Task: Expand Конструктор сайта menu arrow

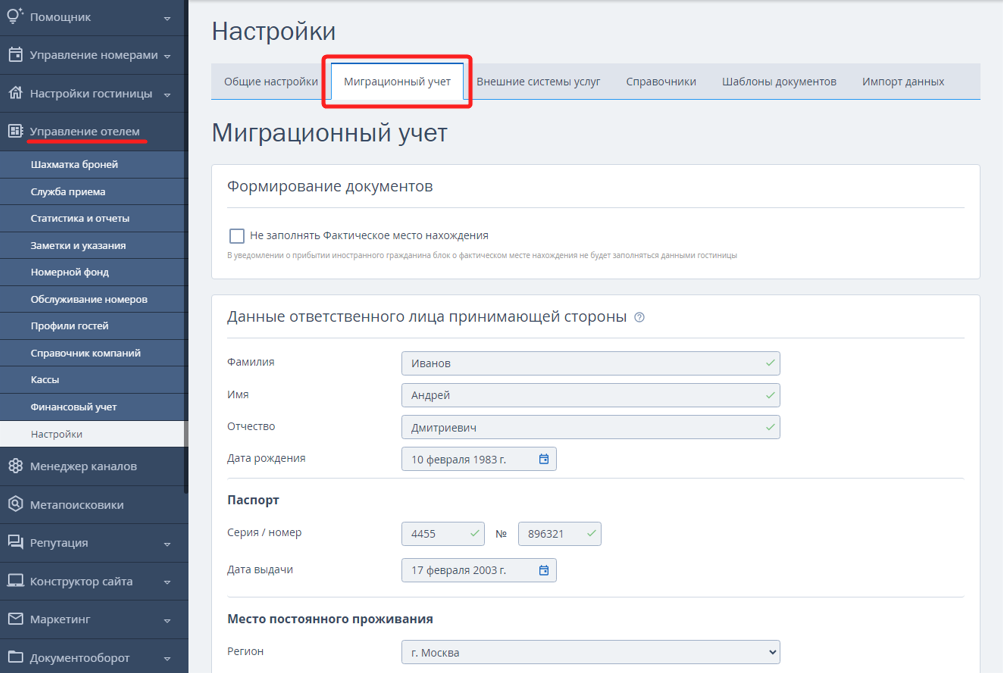Action: click(x=167, y=583)
